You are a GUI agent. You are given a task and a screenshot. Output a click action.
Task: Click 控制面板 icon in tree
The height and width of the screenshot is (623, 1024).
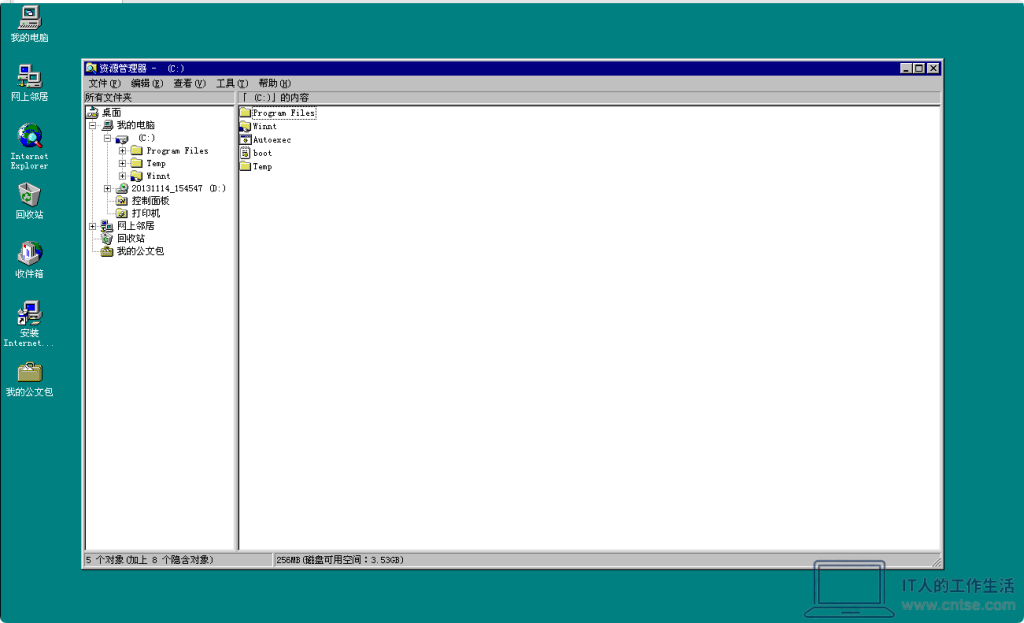(121, 201)
